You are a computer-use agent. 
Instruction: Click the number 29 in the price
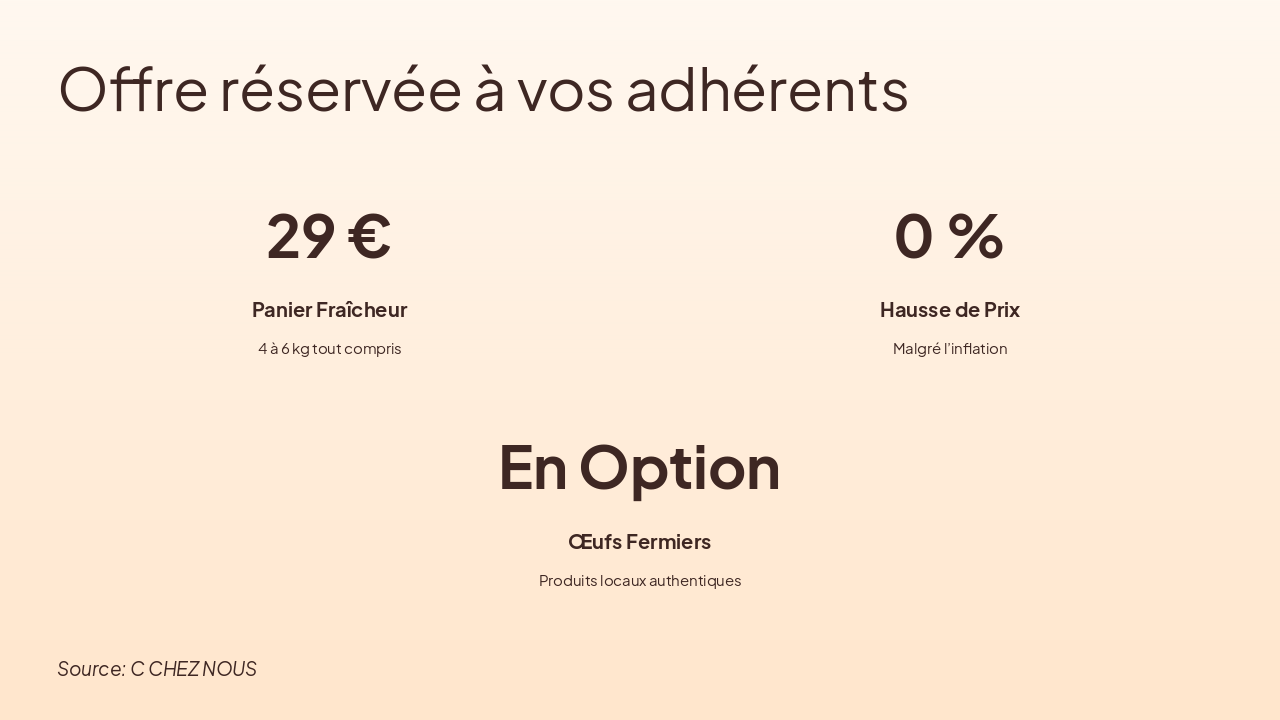coord(300,236)
